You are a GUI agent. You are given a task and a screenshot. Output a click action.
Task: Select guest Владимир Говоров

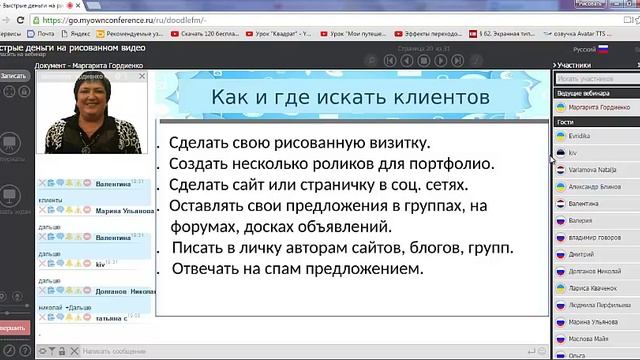click(597, 237)
